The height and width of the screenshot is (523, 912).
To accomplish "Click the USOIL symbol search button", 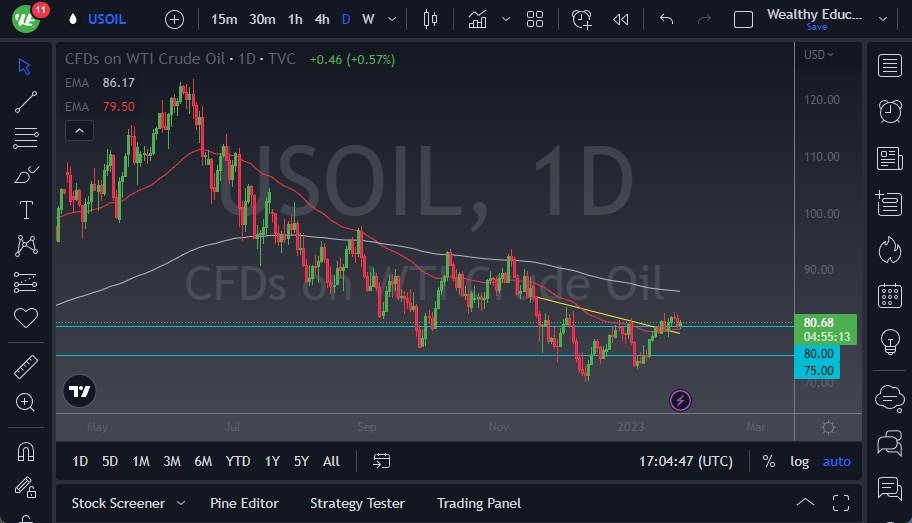I will (108, 19).
